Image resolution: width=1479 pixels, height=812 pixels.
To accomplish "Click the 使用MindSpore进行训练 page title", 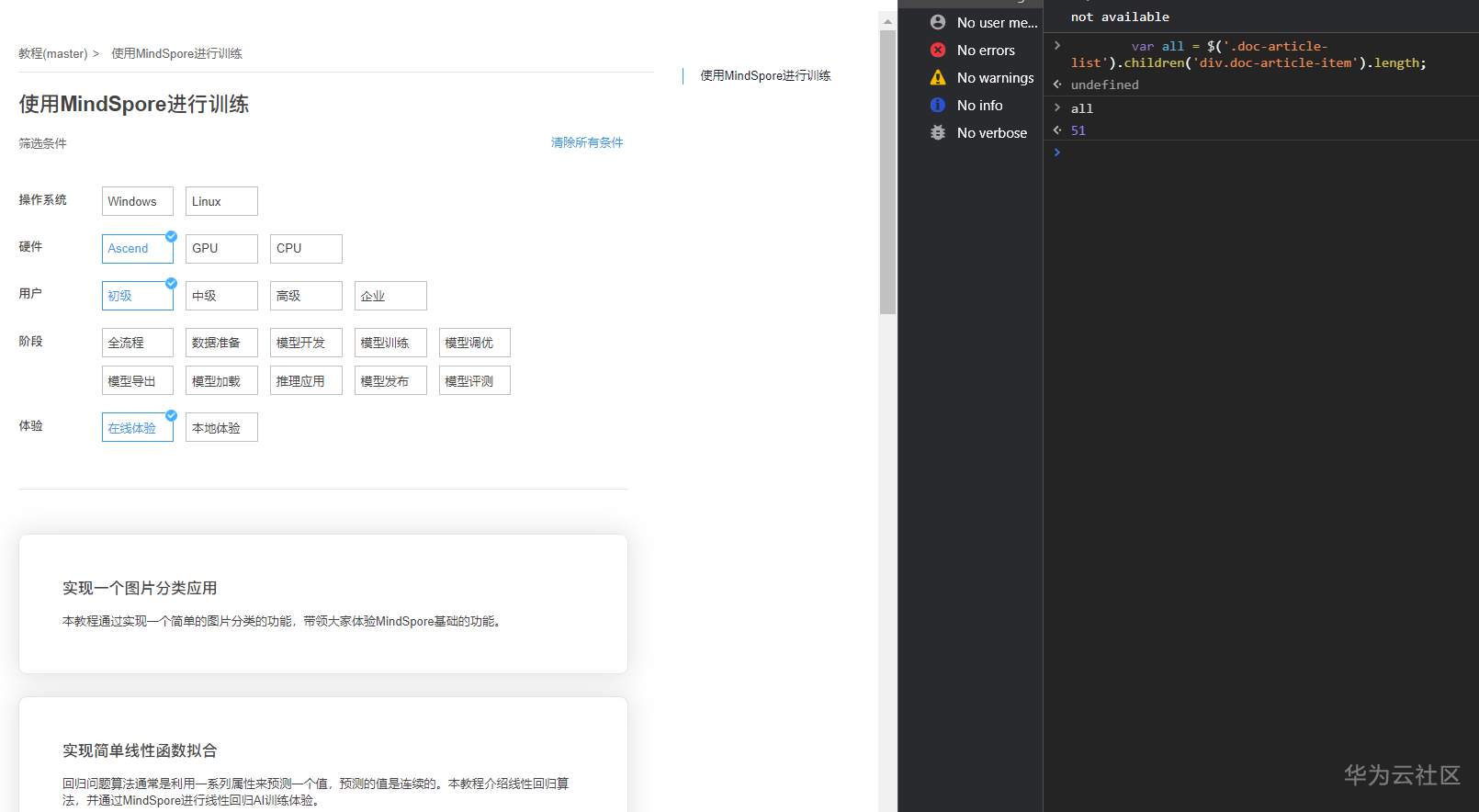I will click(x=134, y=104).
